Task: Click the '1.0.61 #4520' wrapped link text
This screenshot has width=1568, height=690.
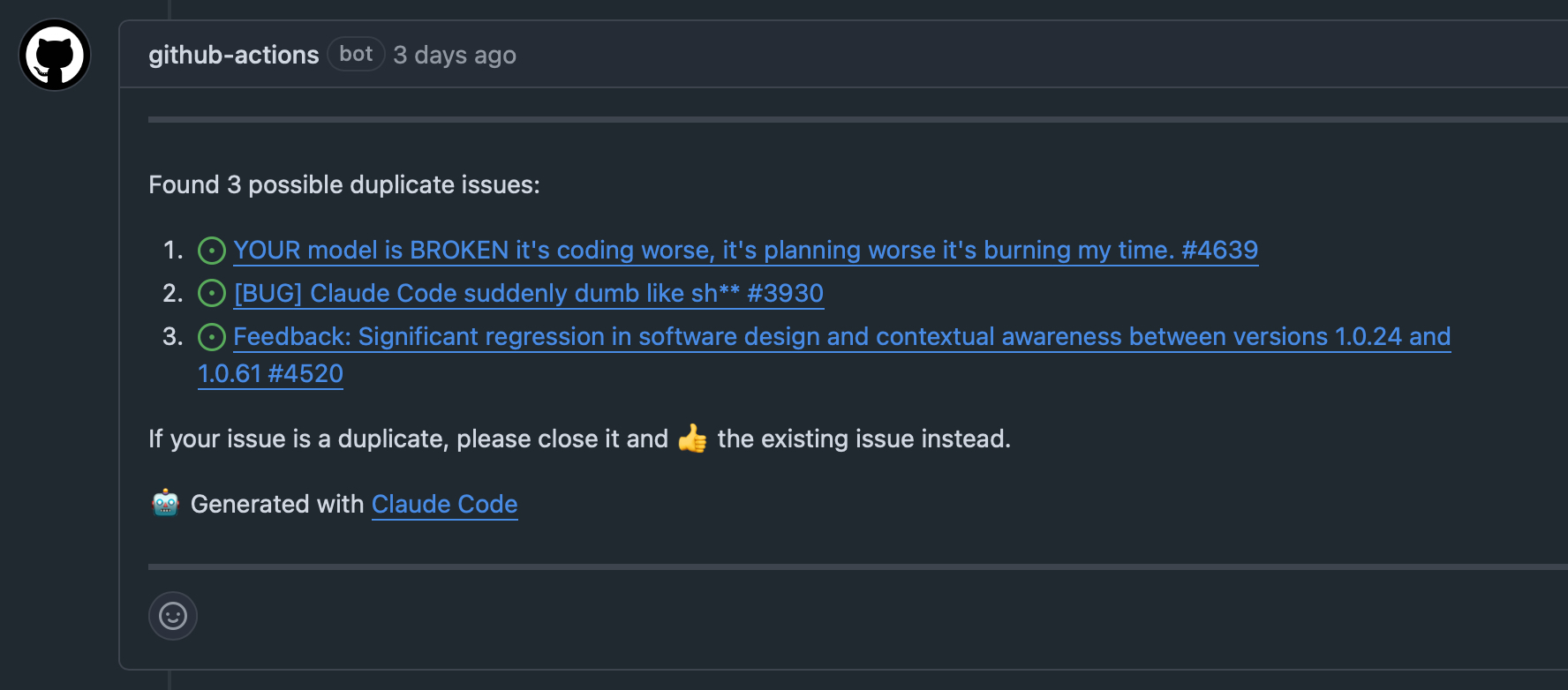Action: (270, 373)
